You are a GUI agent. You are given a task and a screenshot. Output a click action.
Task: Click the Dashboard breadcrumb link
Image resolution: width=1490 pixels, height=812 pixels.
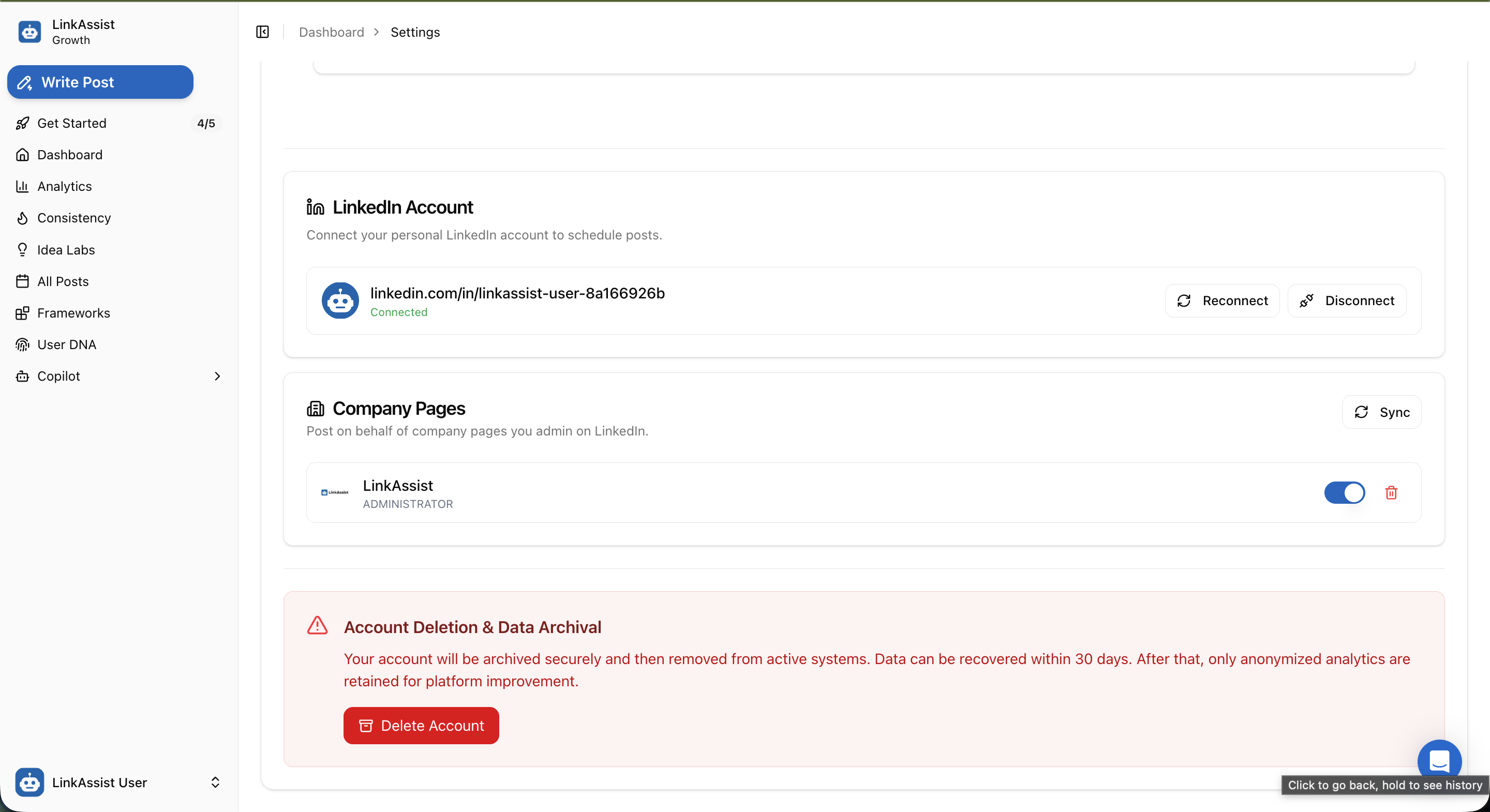(x=332, y=32)
